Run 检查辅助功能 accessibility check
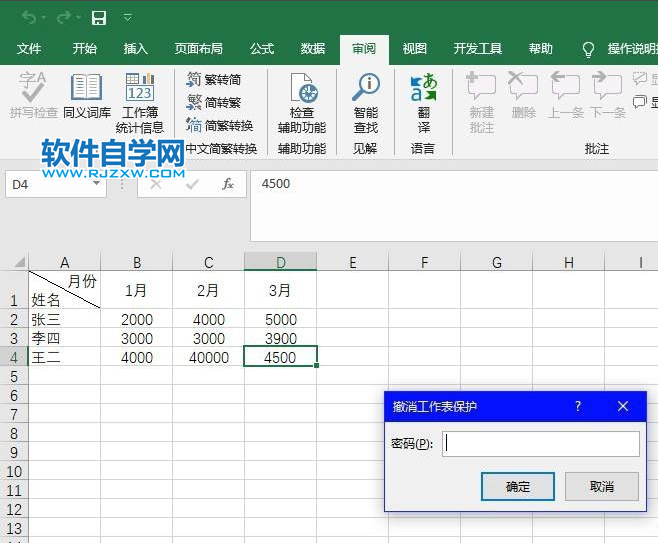This screenshot has height=543, width=658. tap(302, 103)
